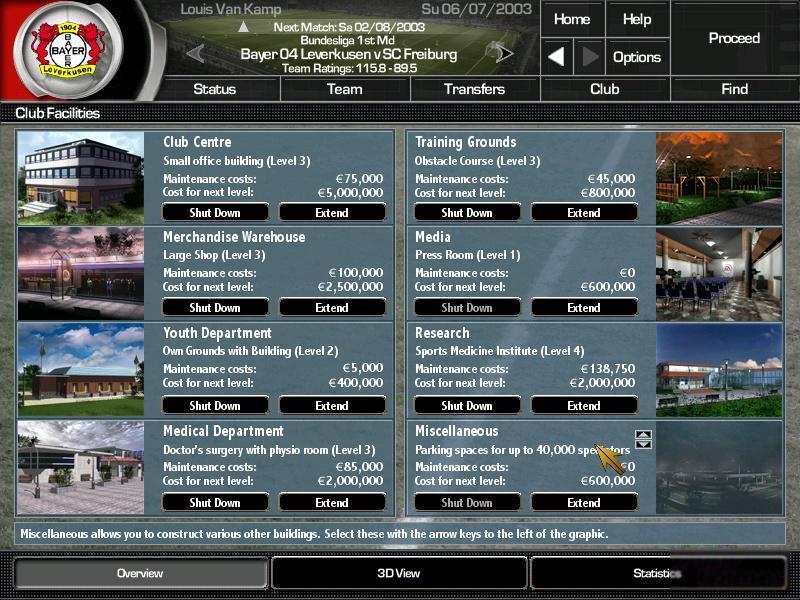Image resolution: width=800 pixels, height=600 pixels.
Task: Click the Research maintenance cost '€138,750'
Action: (x=608, y=368)
